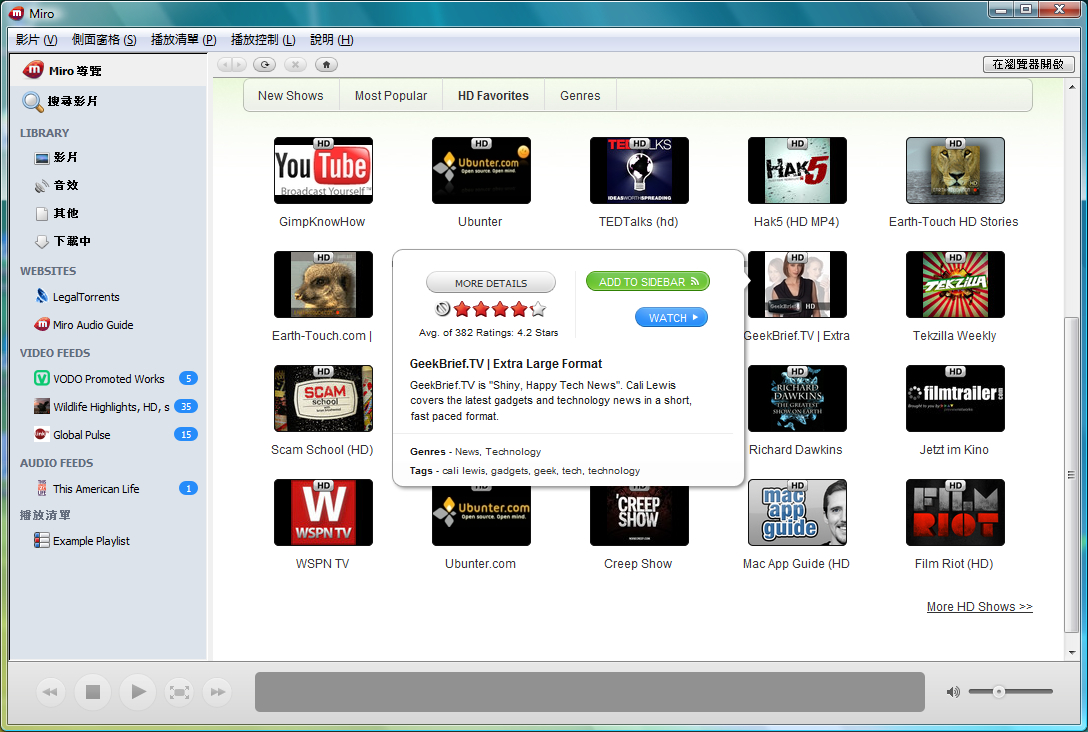
Task: Open the Tekzilla Weekly thumbnail
Action: click(955, 284)
